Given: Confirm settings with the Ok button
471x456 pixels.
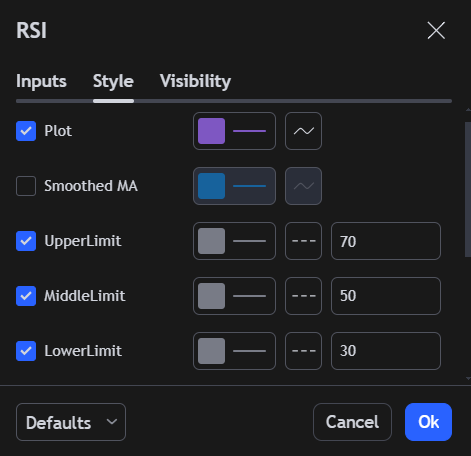Looking at the screenshot, I should (x=428, y=422).
